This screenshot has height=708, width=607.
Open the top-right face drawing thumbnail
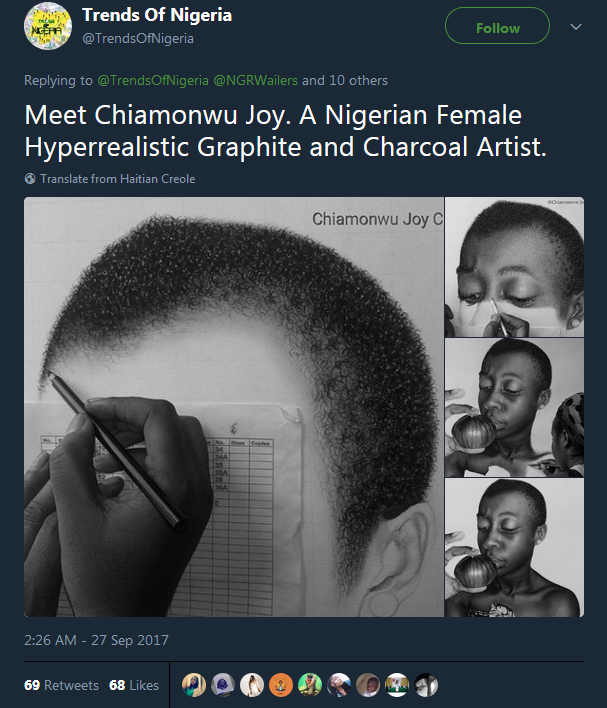tap(514, 267)
